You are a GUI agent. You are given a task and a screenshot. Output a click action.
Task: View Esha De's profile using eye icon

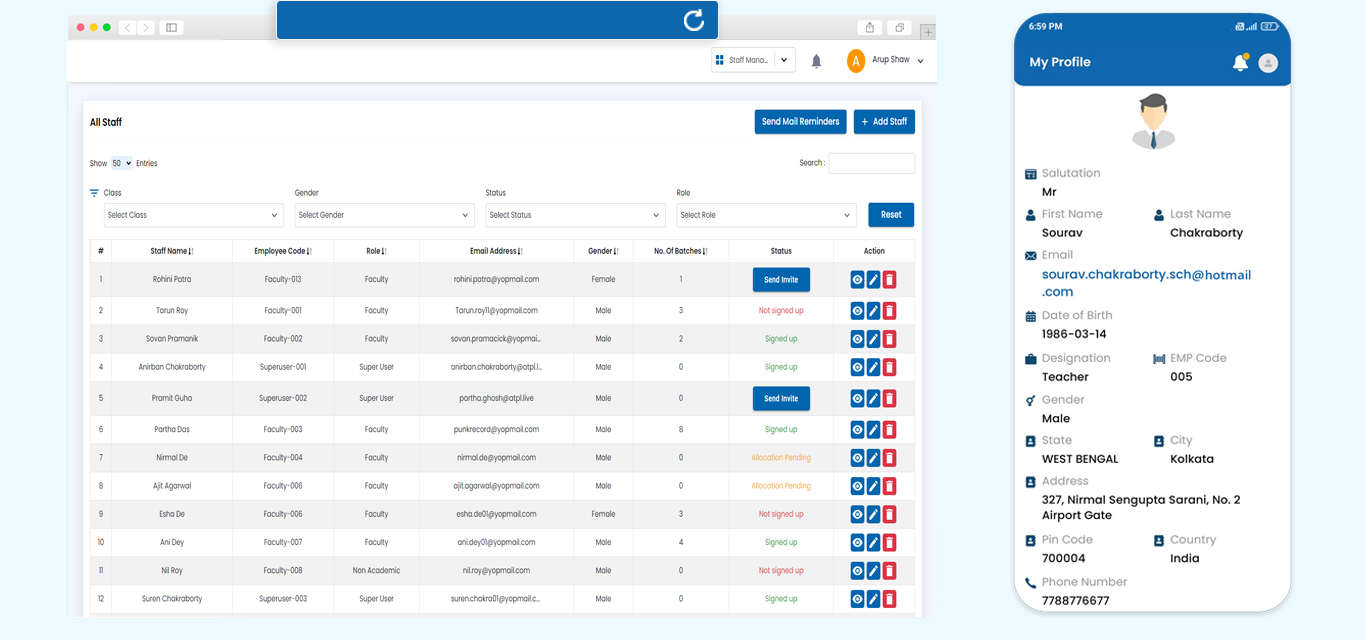coord(857,514)
